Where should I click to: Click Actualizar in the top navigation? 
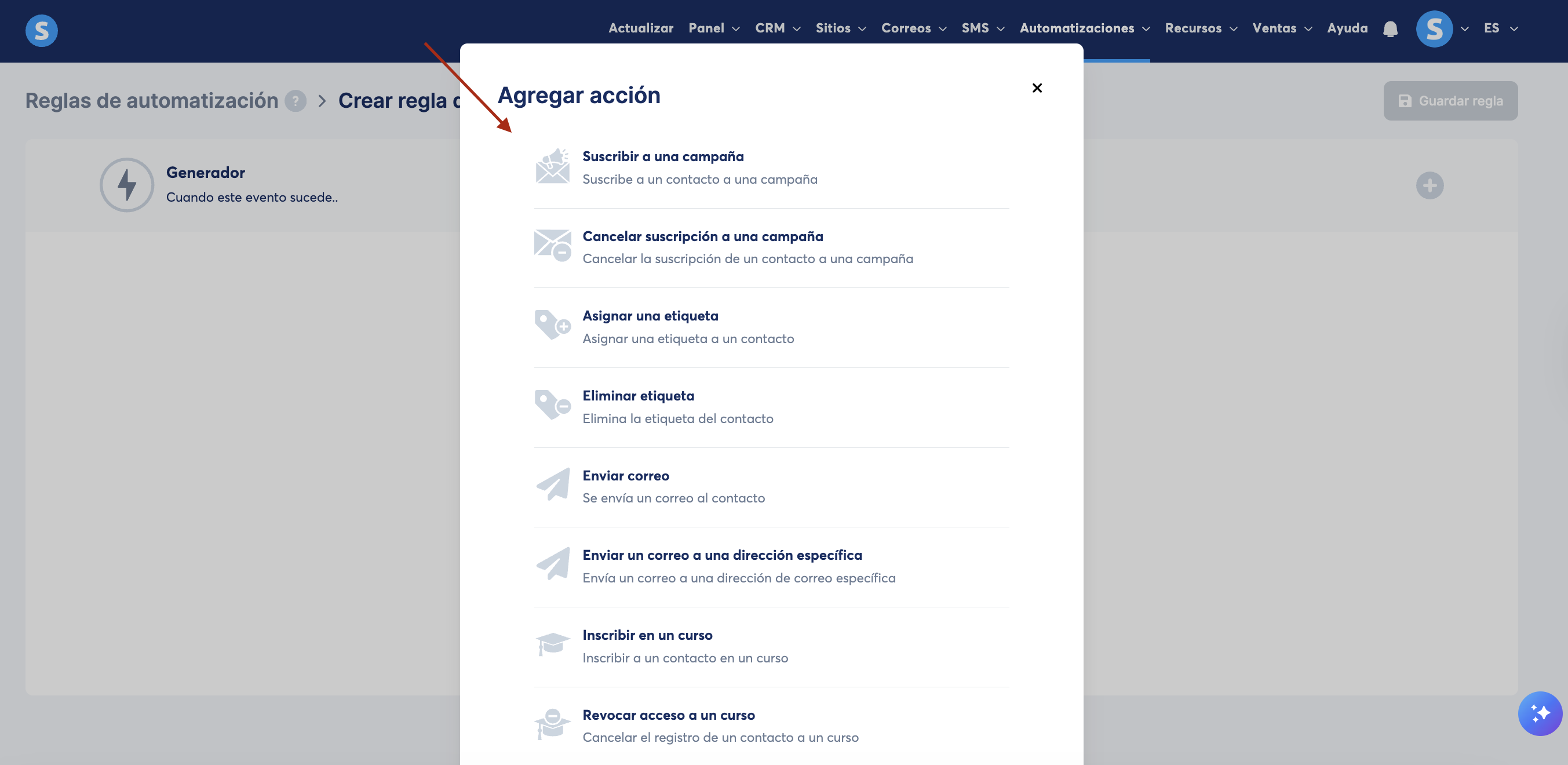[640, 28]
